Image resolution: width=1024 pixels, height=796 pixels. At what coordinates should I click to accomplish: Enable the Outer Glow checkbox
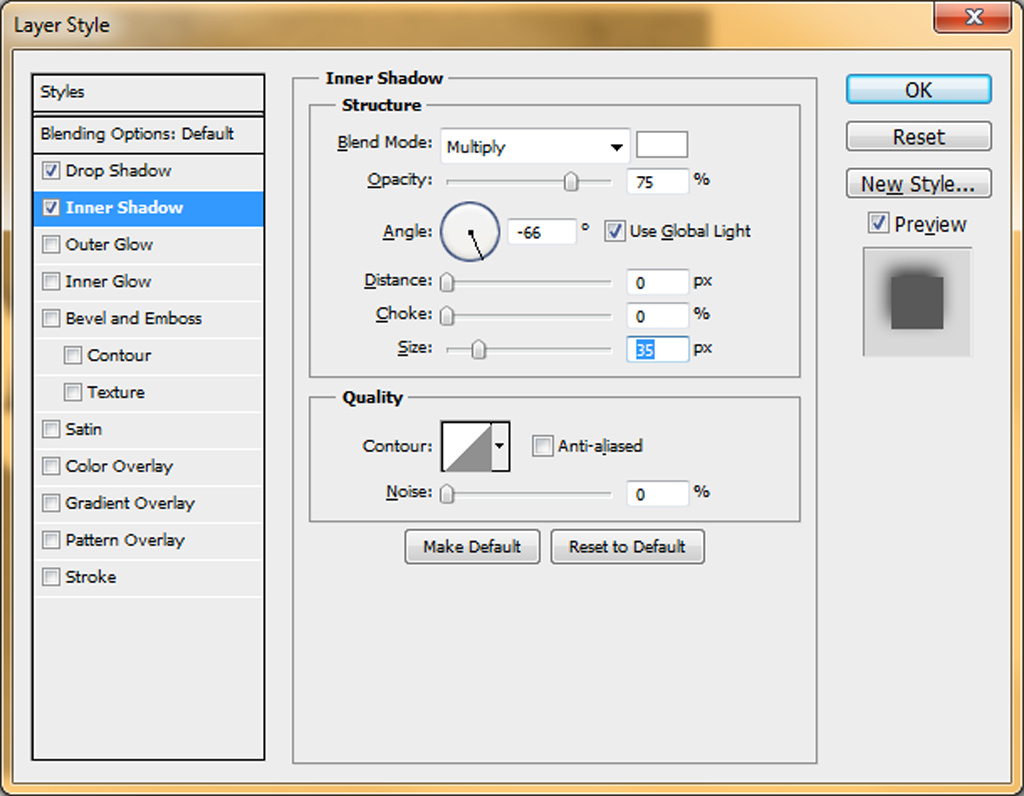tap(50, 244)
